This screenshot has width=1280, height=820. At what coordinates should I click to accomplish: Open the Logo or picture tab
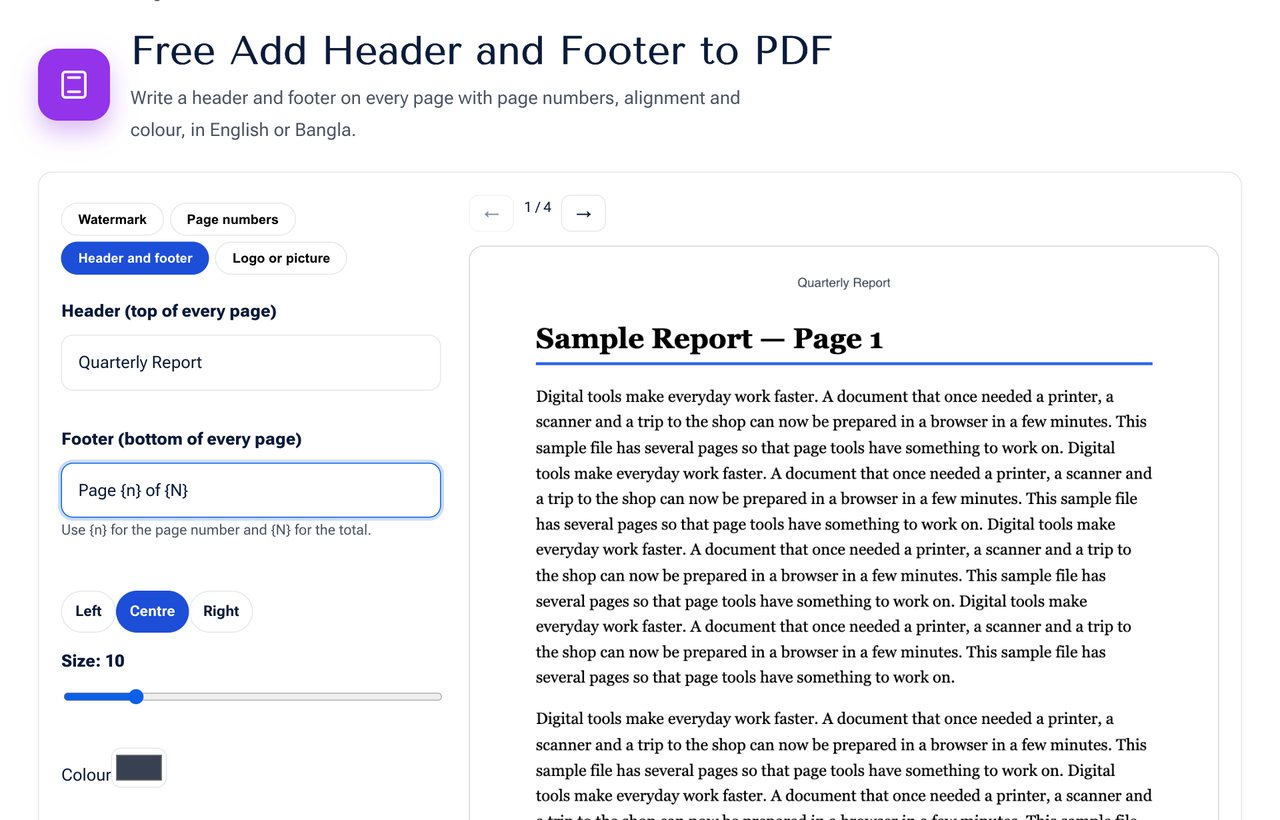point(281,258)
